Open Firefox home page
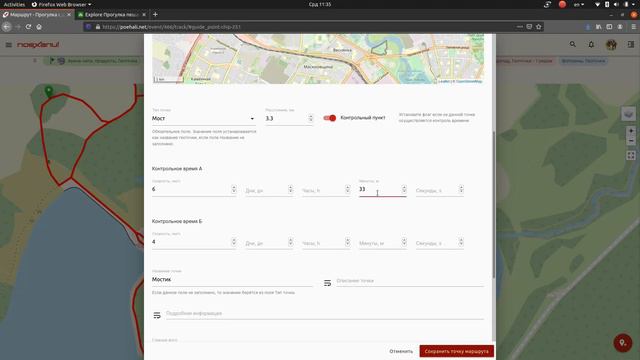The width and height of the screenshot is (640, 360). click(39, 27)
